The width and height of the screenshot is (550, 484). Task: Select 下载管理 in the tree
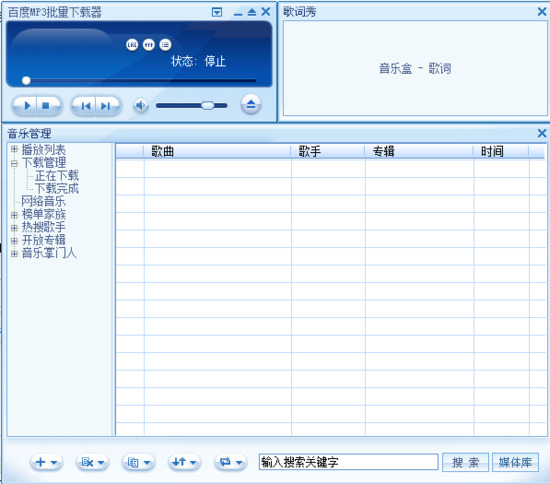pos(43,163)
